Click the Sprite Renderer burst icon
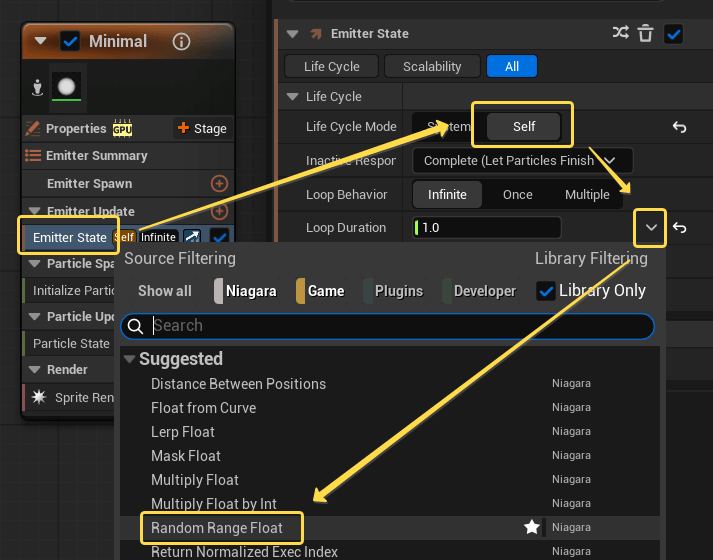 click(39, 397)
